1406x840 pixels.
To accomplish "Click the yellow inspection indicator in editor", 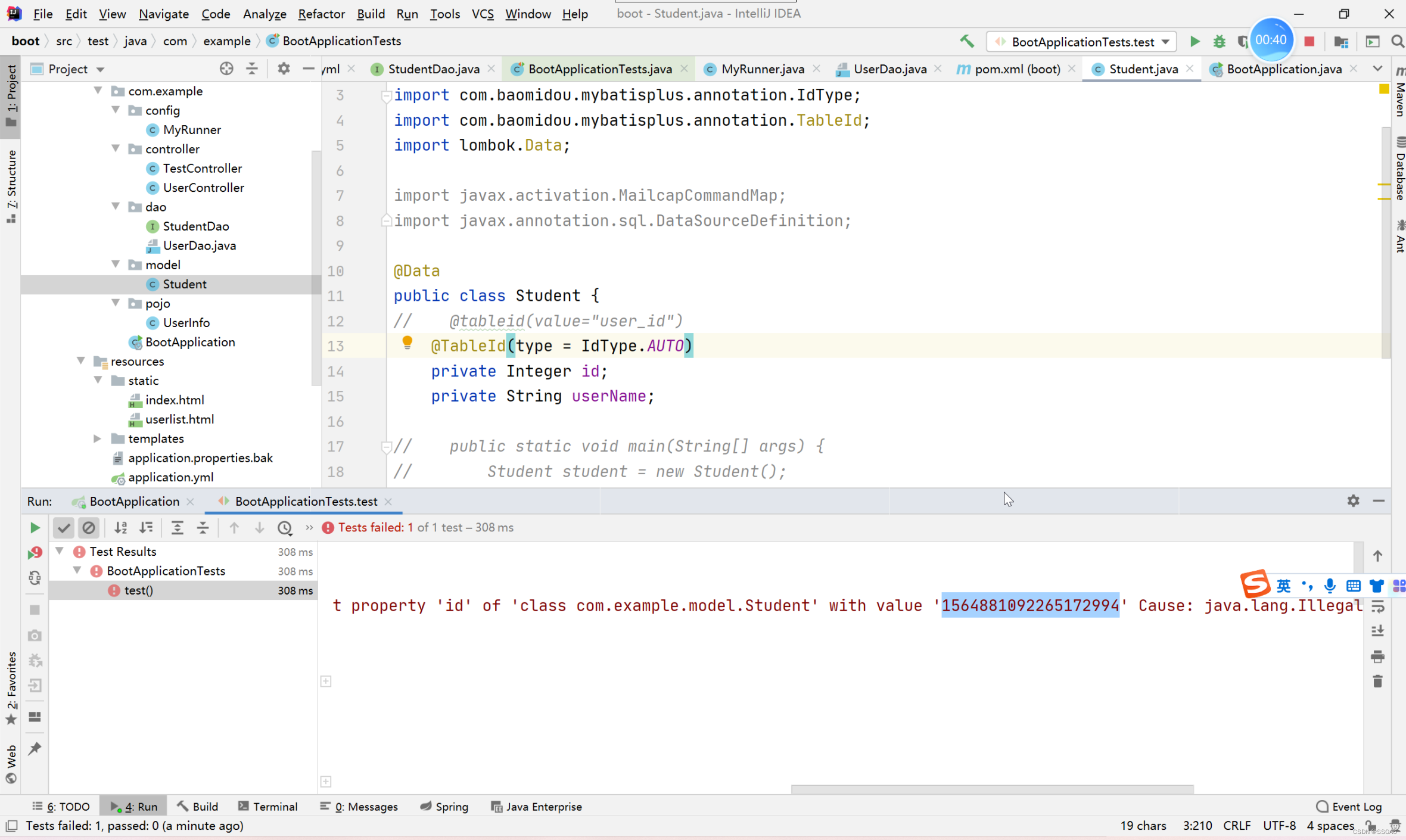I will (x=1383, y=89).
